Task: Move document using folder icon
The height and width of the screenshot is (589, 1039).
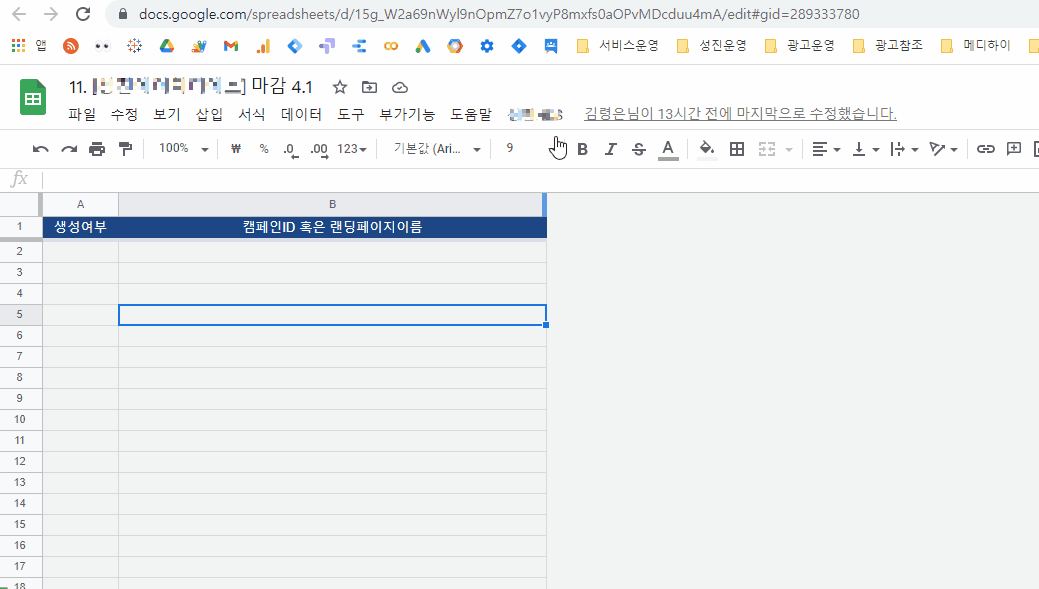Action: coord(369,87)
